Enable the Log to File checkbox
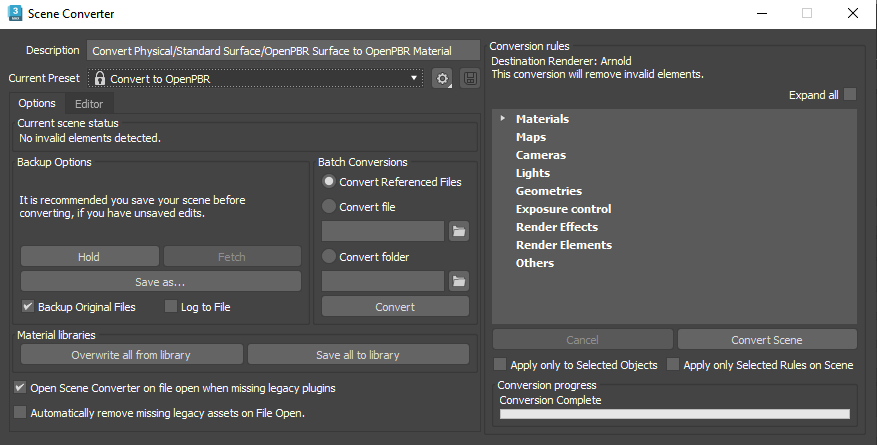Screen dimensions: 877x445 click(x=171, y=307)
